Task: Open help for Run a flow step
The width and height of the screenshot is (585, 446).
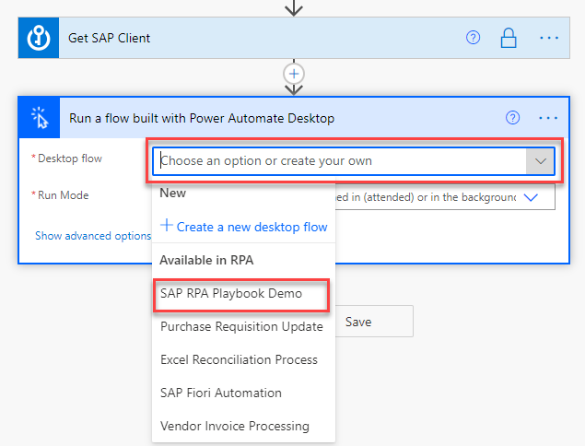Action: coord(513,118)
